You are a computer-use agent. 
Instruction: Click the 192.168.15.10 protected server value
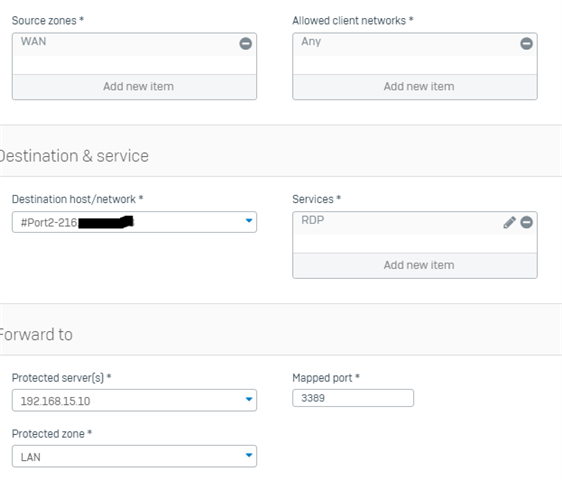point(55,401)
